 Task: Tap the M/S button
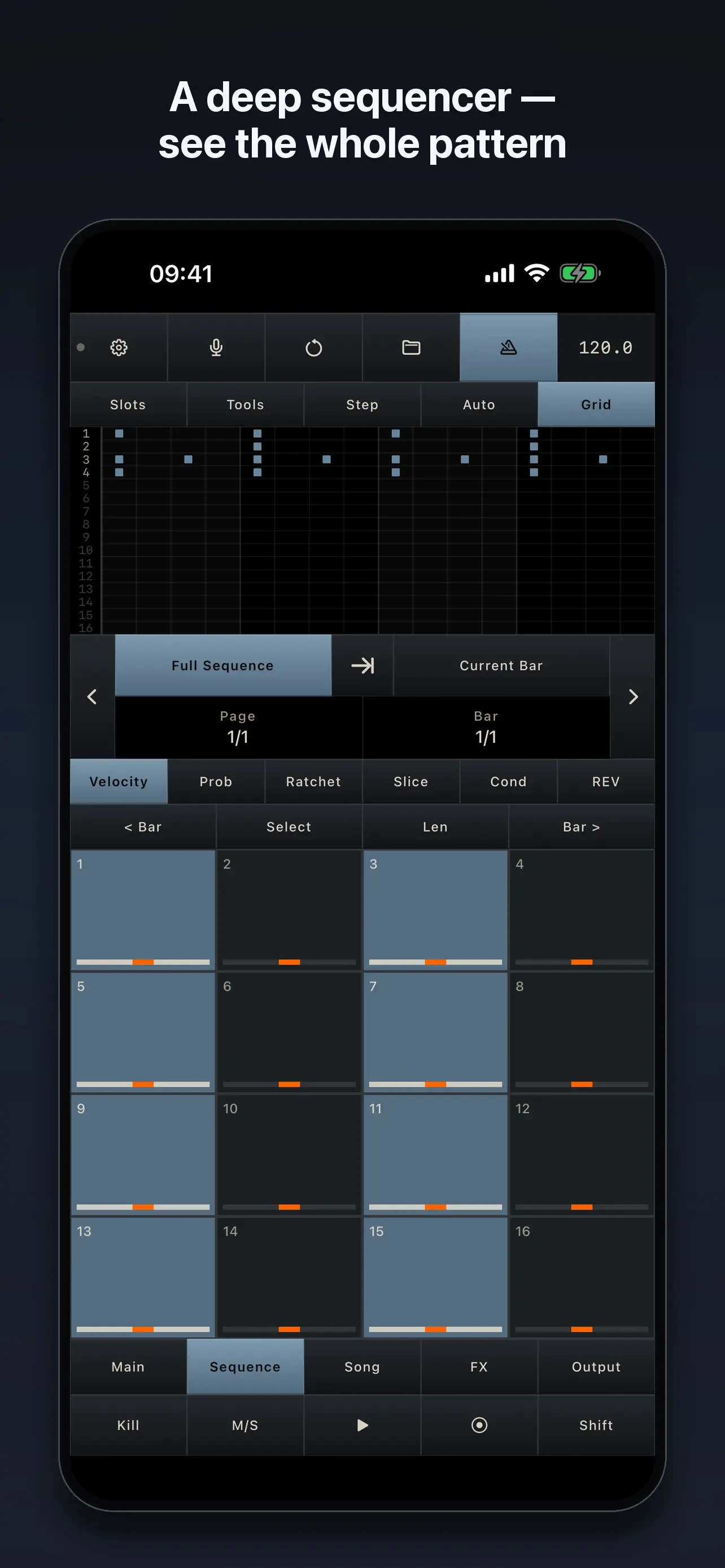[x=245, y=1425]
